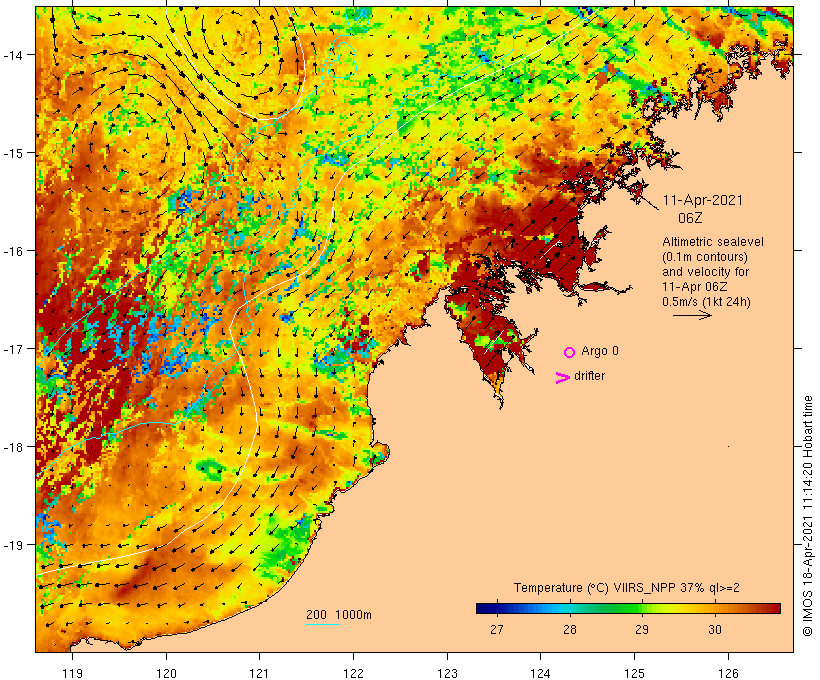Screen dimensions: 820x680
Task: Click the '0.5m/s (1kt 24h)' text
Action: 706,302
